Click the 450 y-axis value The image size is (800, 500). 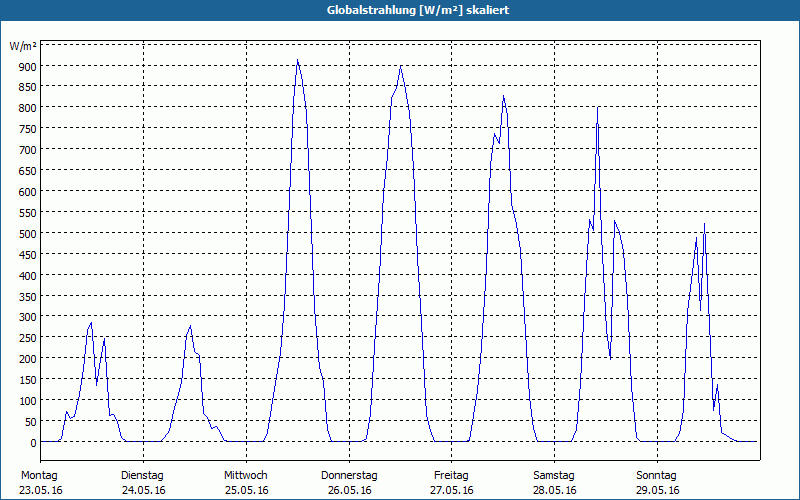pos(28,255)
